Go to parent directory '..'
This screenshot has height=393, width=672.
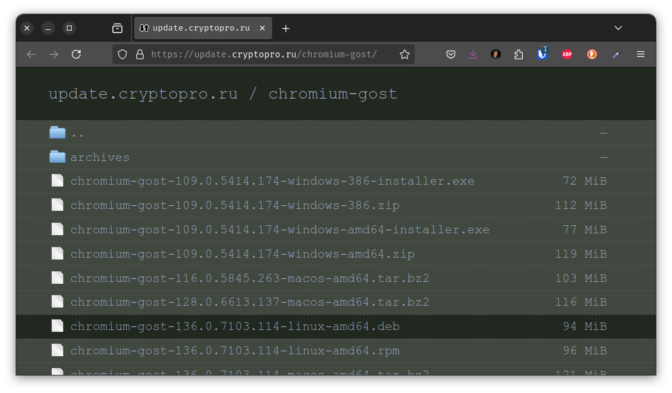click(77, 134)
